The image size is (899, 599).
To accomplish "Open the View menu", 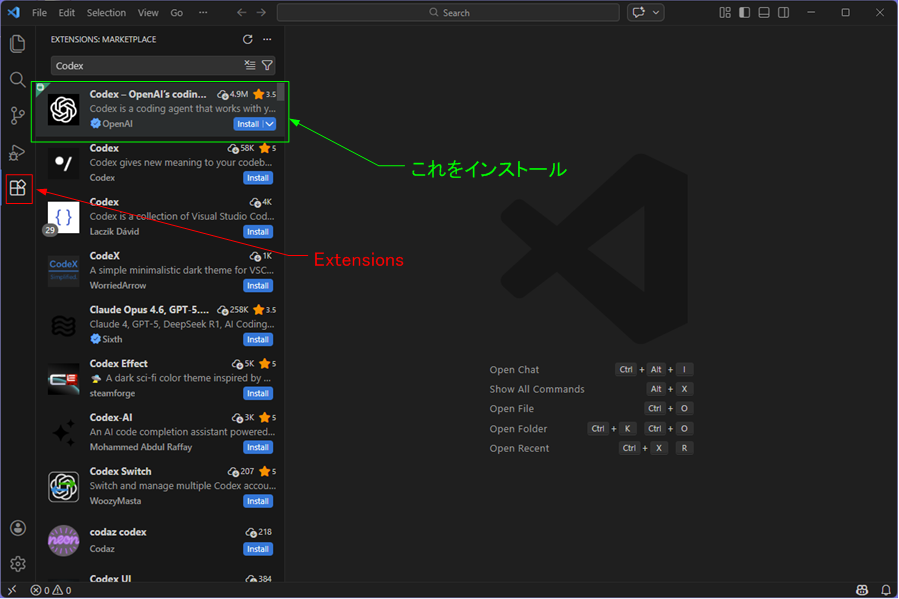I will tap(148, 13).
